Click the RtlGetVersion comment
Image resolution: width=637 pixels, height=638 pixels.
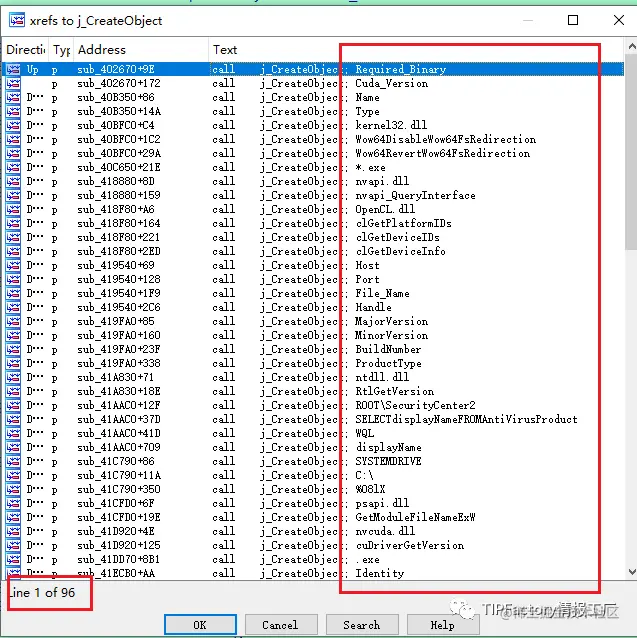click(395, 391)
